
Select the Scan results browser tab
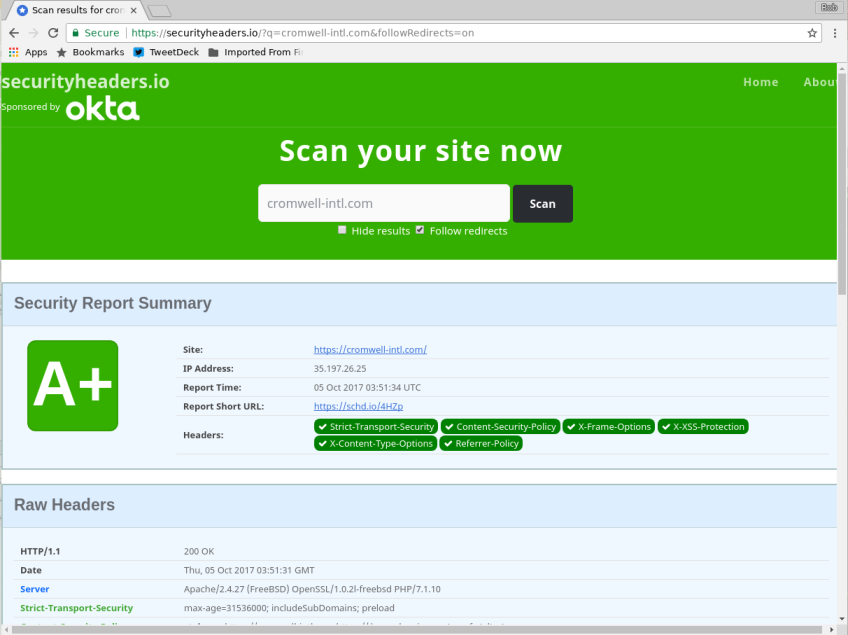(x=78, y=10)
